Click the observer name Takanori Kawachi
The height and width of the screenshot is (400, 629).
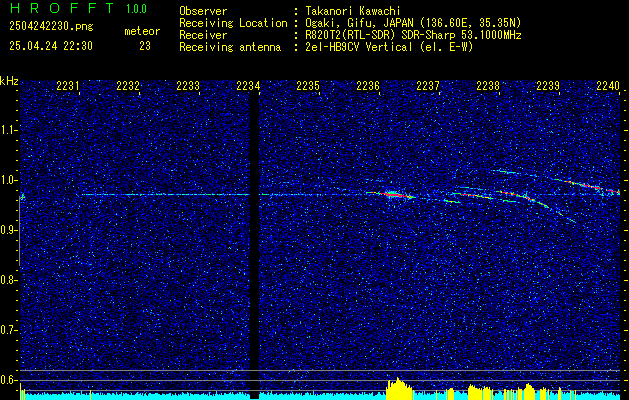351,11
